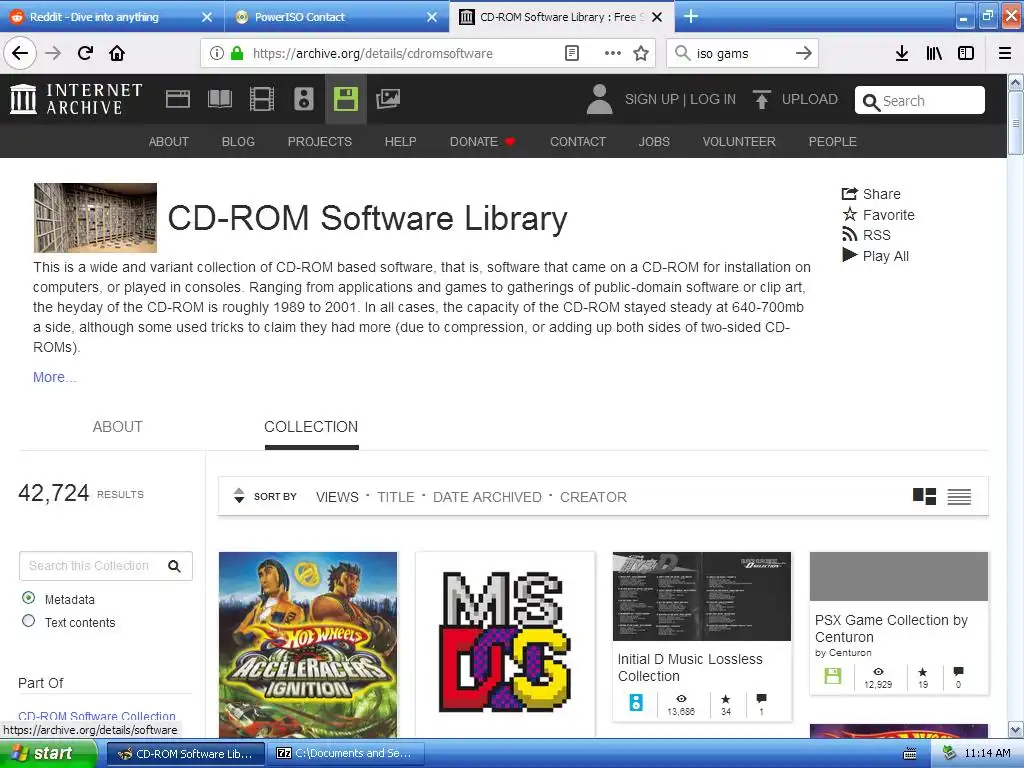1024x768 pixels.
Task: Open the Texts book icon
Action: [219, 99]
